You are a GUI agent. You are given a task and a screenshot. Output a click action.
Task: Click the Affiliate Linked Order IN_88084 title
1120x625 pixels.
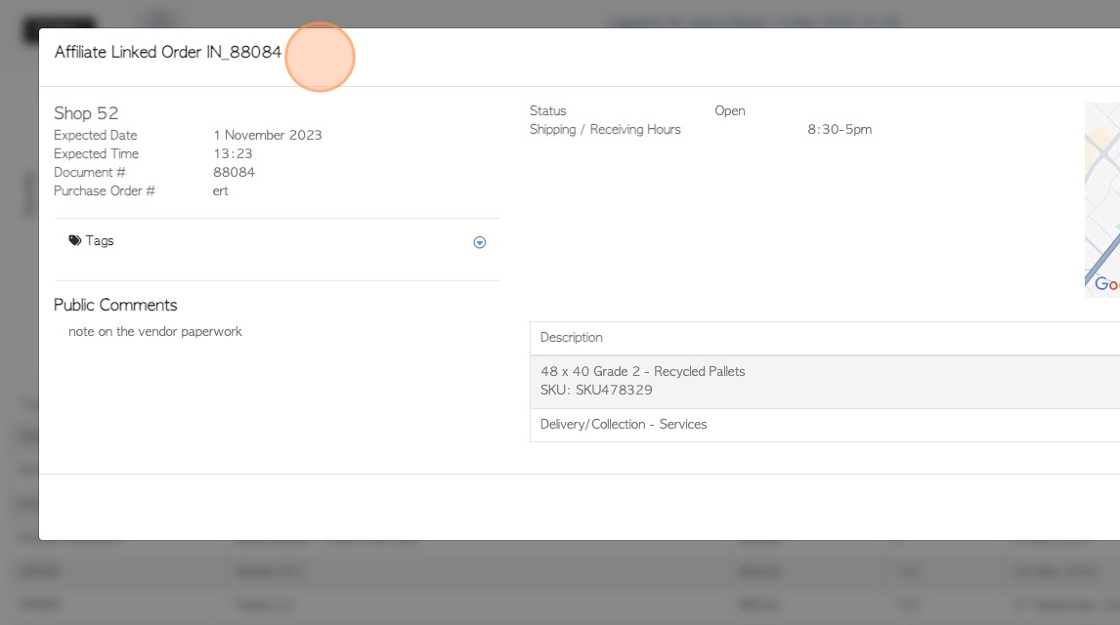coord(168,52)
